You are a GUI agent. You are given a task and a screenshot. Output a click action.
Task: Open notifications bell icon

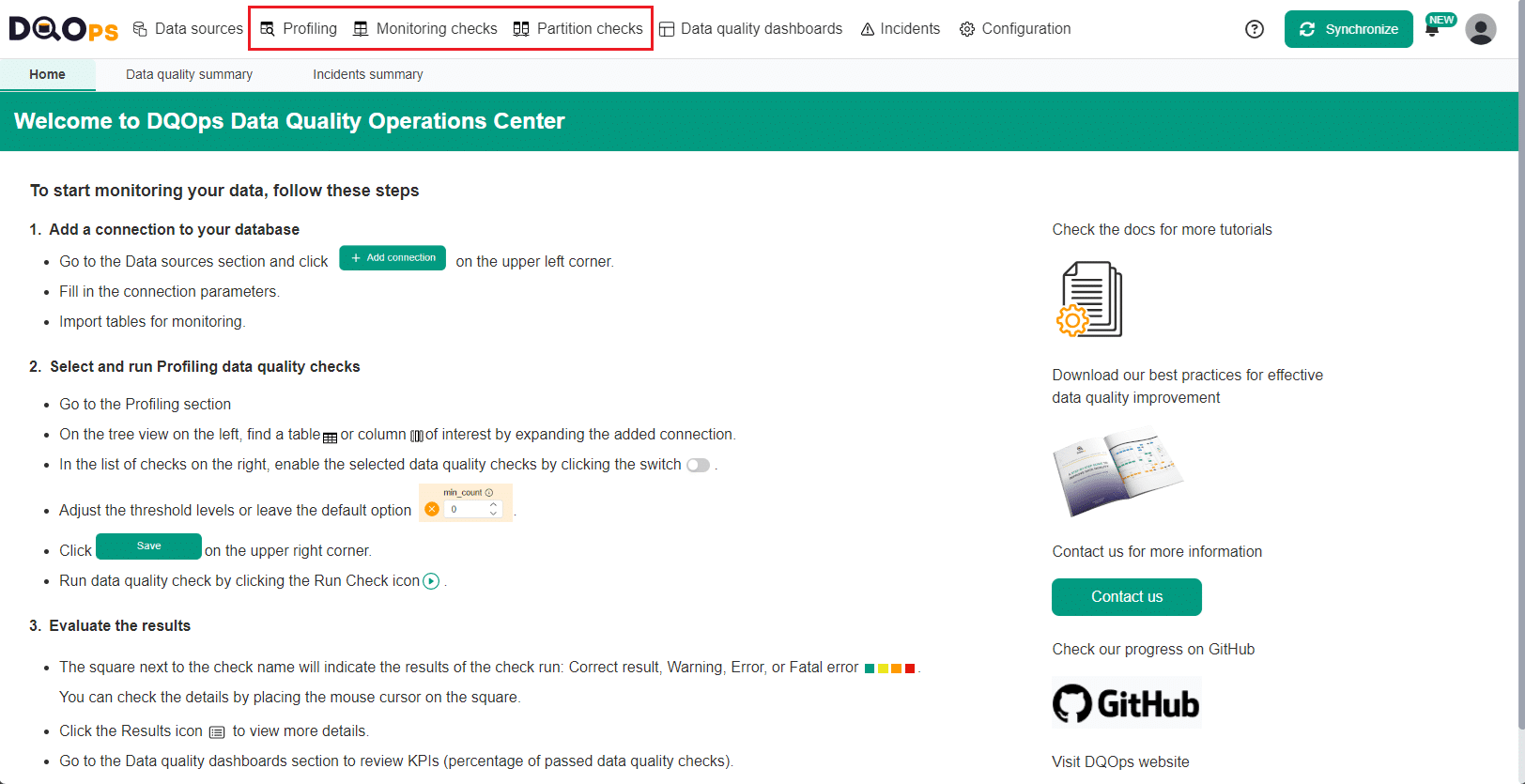click(x=1432, y=30)
